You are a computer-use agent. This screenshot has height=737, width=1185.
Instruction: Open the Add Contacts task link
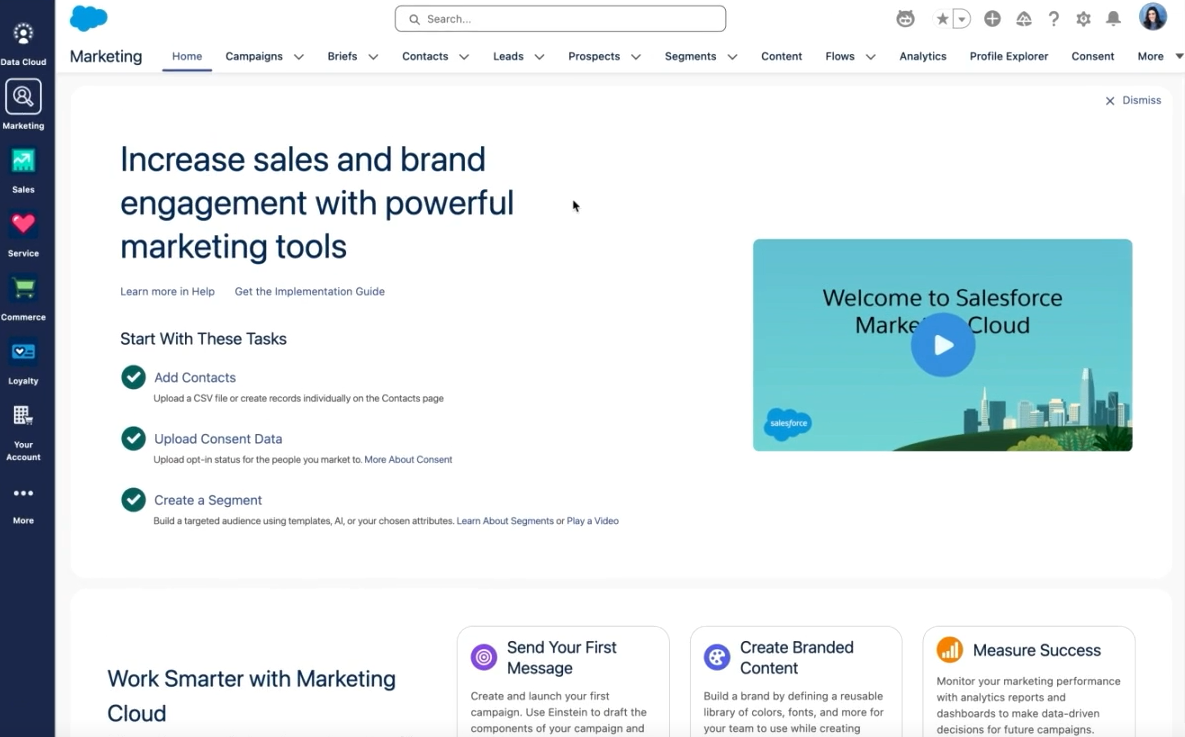(195, 377)
